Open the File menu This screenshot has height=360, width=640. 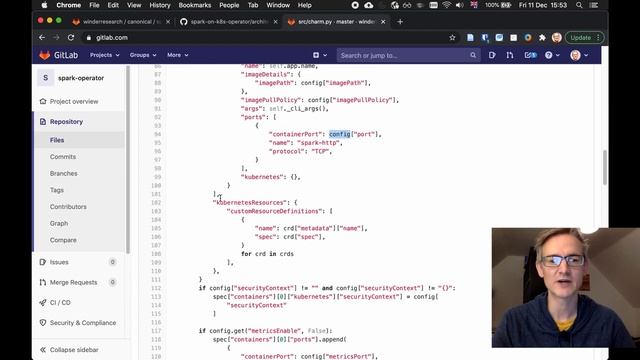(x=94, y=5)
